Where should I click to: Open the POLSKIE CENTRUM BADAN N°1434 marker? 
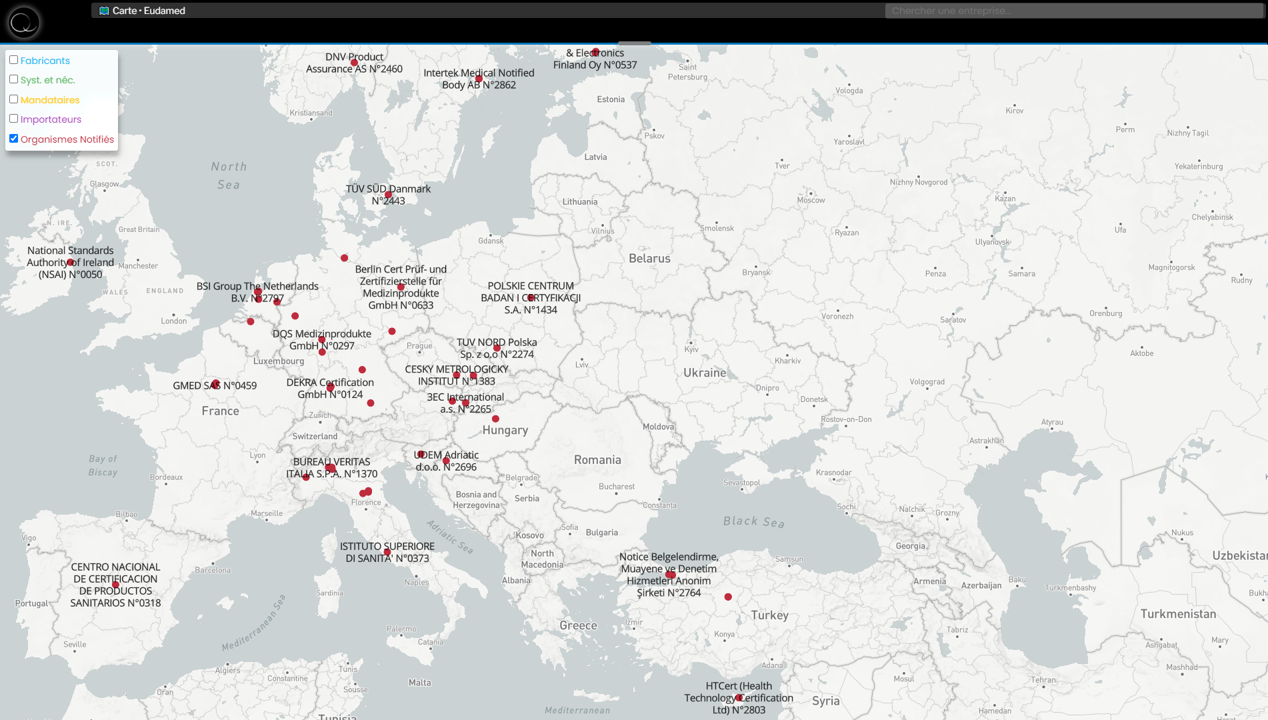point(531,298)
